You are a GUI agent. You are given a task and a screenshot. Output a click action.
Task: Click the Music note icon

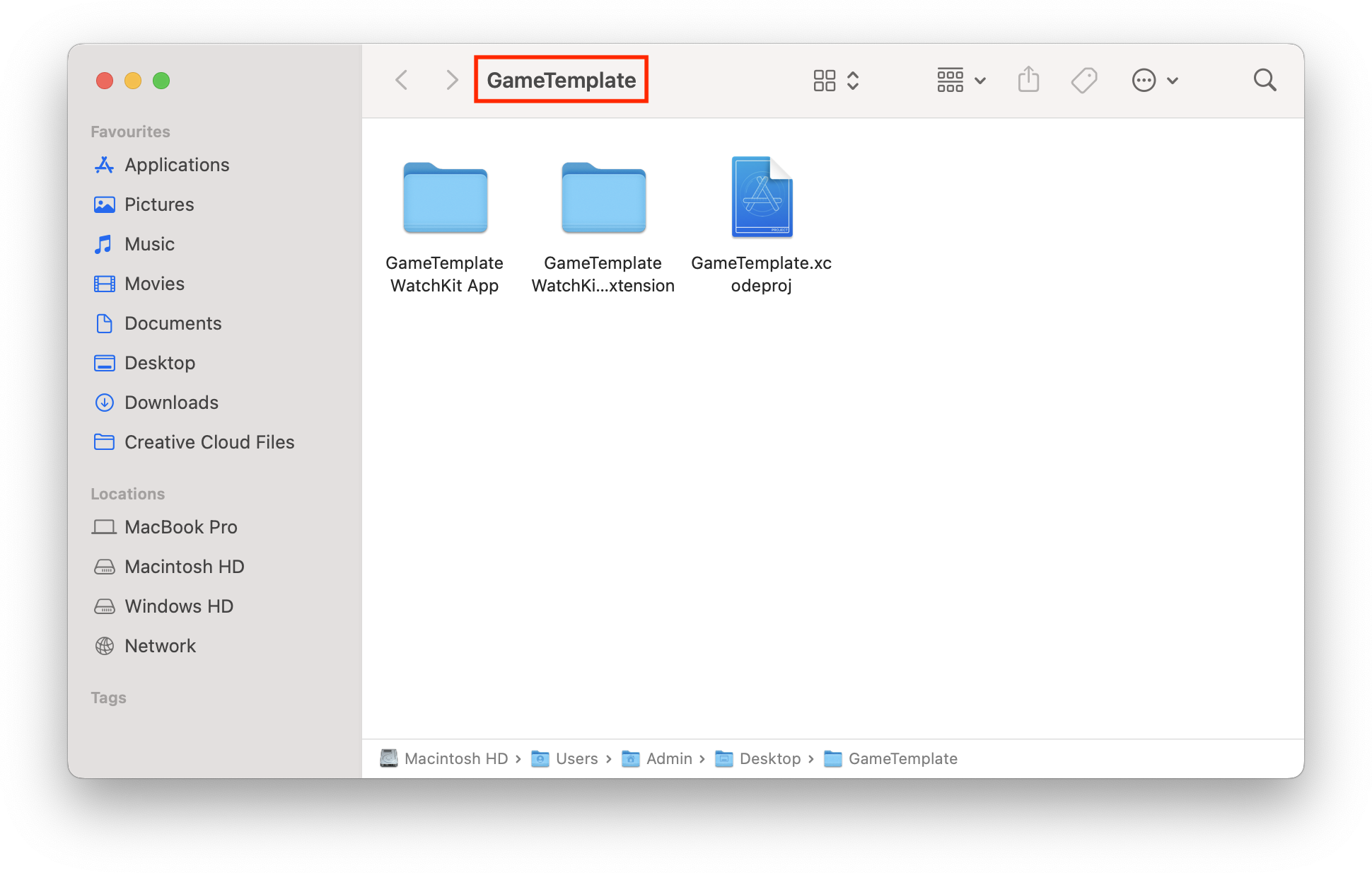[104, 244]
